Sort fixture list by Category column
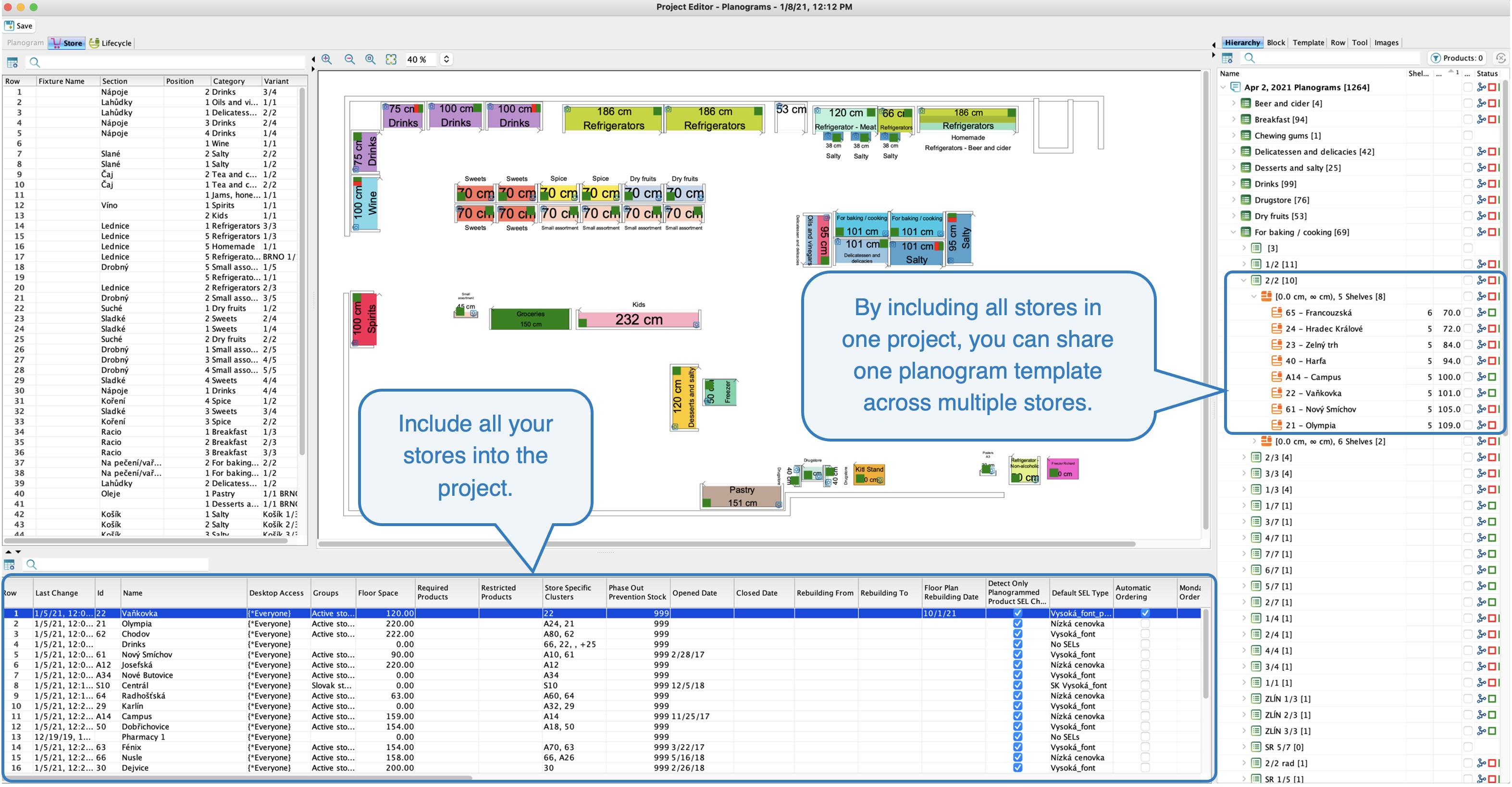Screen dimensions: 1512x787 (236, 81)
